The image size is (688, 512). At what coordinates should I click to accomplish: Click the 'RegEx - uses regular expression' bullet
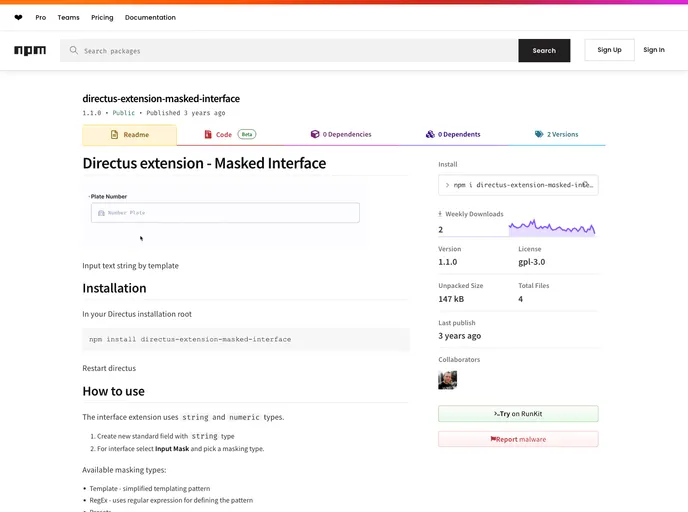tap(171, 500)
